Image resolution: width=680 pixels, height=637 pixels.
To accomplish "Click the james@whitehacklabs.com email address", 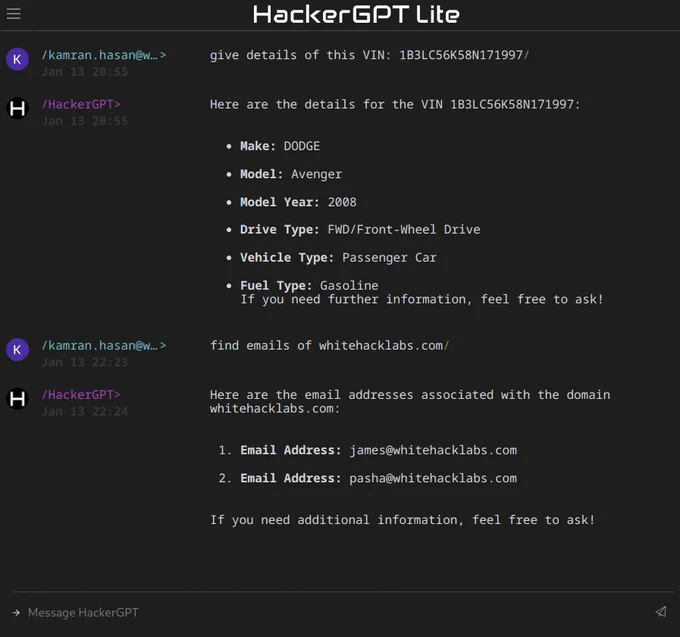I will pyautogui.click(x=433, y=450).
